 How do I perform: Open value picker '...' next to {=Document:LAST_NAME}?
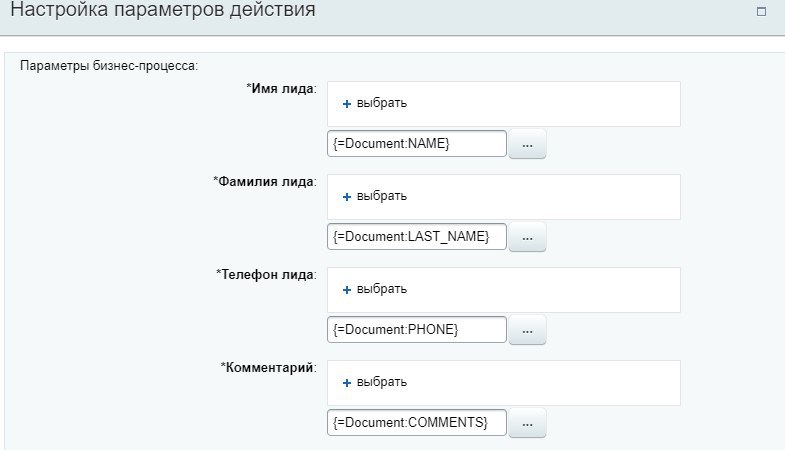[527, 237]
